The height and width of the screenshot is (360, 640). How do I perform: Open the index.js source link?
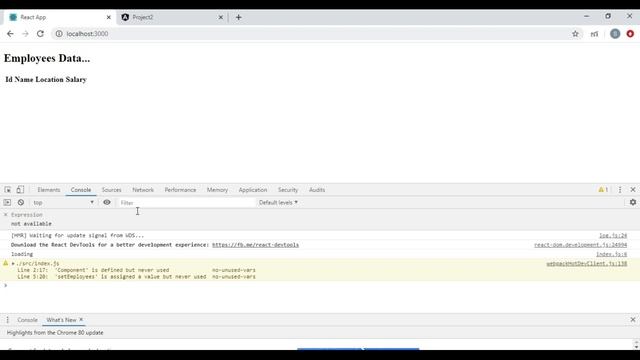611,254
